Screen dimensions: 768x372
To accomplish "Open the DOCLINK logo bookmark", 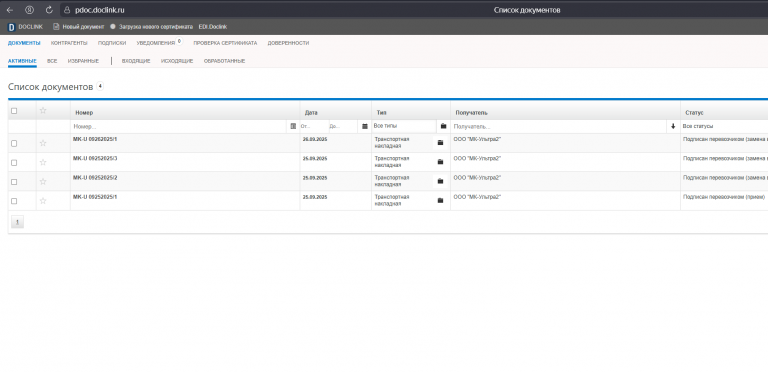I will tap(25, 27).
